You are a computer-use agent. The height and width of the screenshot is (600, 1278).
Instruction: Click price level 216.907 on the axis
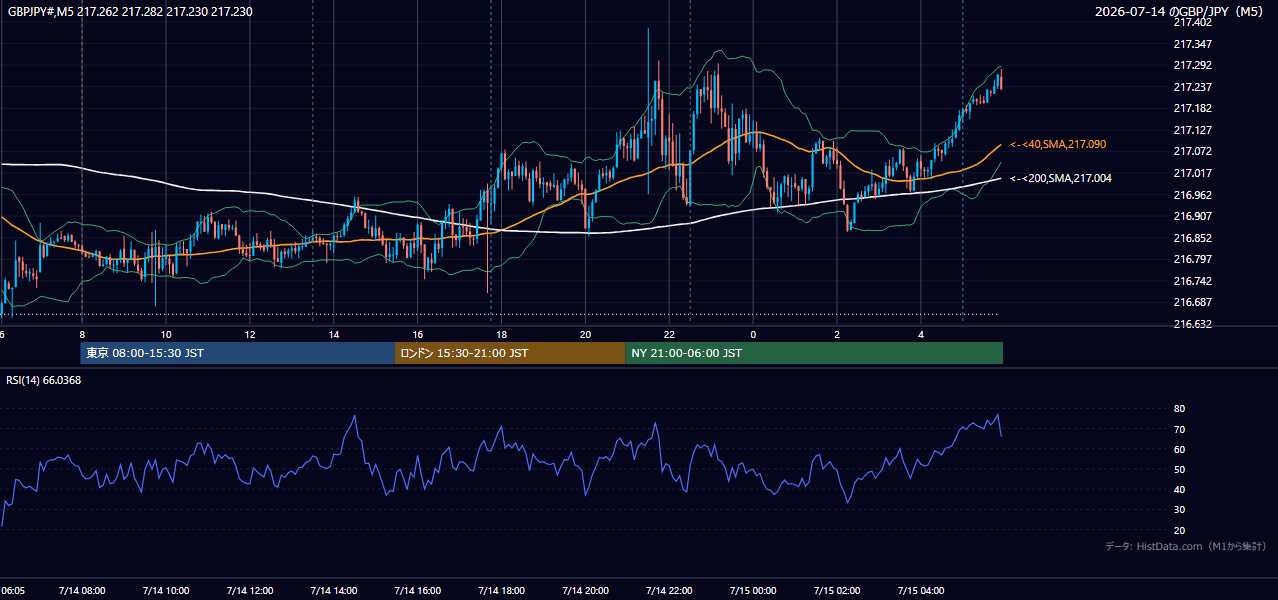click(1192, 216)
